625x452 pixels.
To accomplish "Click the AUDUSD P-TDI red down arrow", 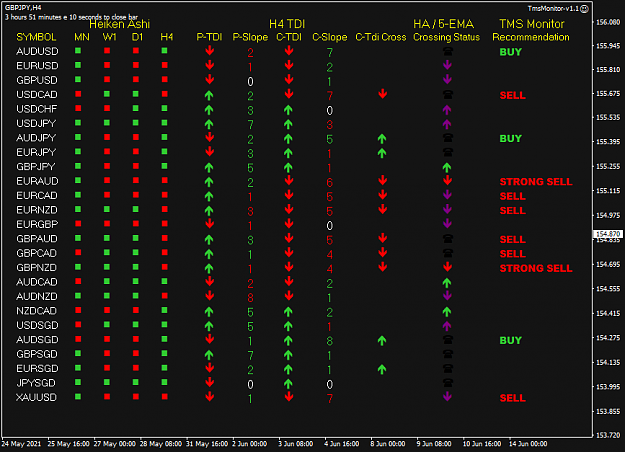I will (210, 51).
